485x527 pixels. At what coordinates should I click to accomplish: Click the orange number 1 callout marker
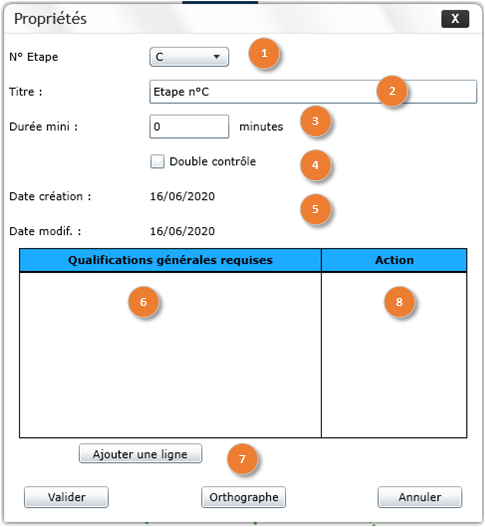[x=264, y=53]
